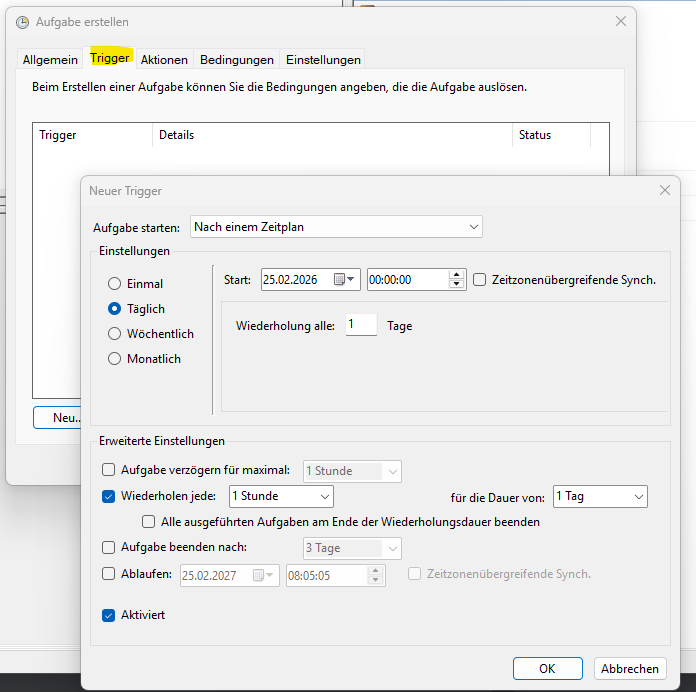Uncheck the Wiederholen jede checkbox

(x=109, y=496)
